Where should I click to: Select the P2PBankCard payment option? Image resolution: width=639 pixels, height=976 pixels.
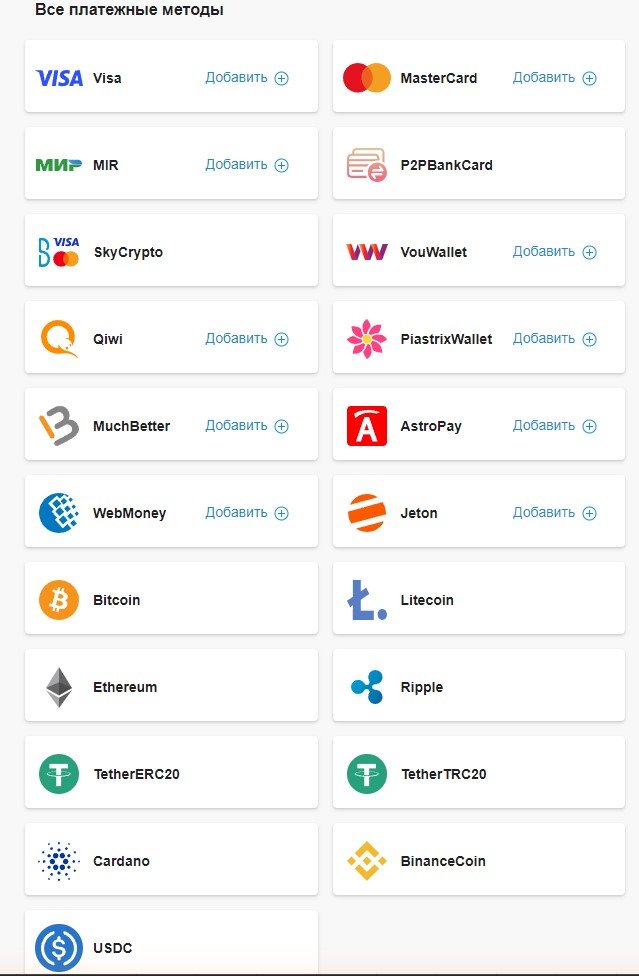point(478,165)
